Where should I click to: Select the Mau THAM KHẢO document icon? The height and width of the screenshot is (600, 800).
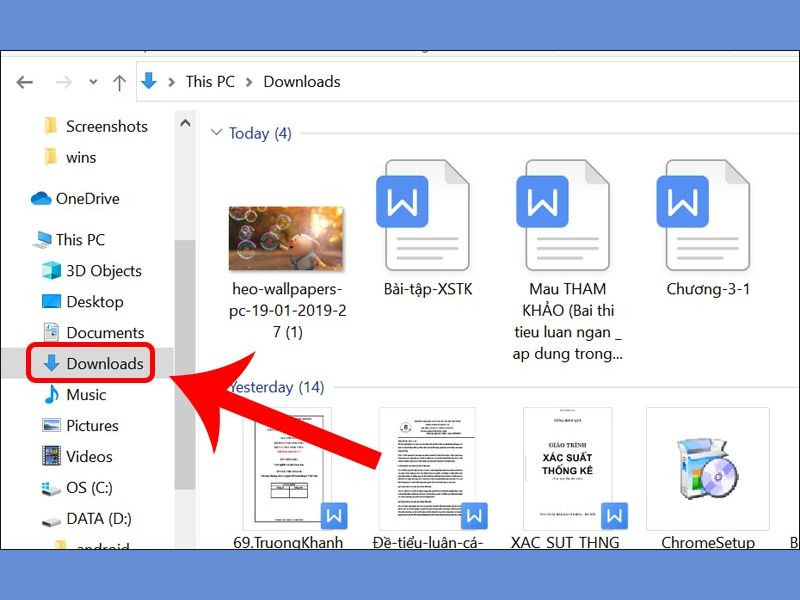tap(563, 215)
